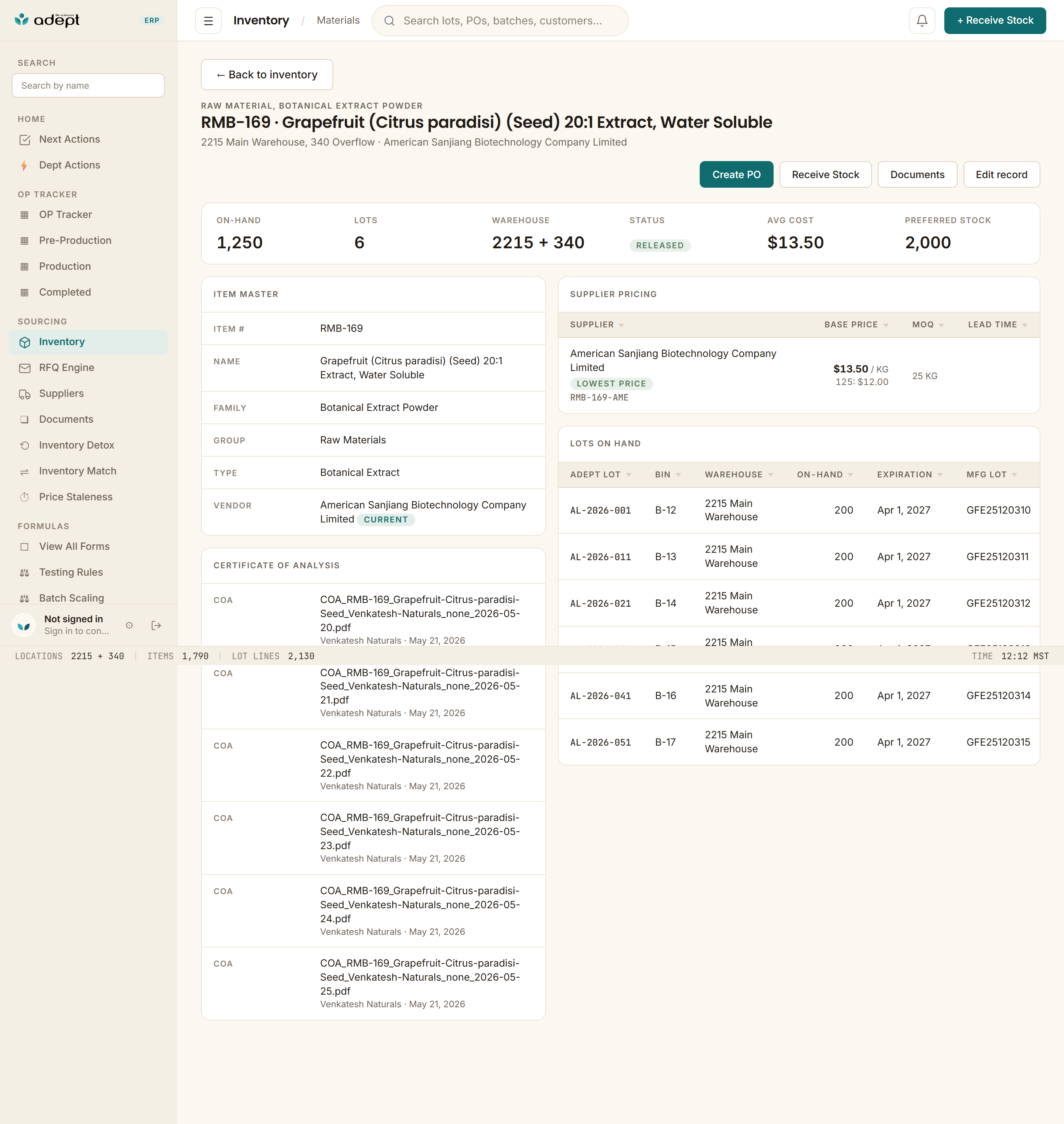Screen dimensions: 1064x1124
Task: Focus the sidebar Search by name field
Action: pyautogui.click(x=88, y=86)
